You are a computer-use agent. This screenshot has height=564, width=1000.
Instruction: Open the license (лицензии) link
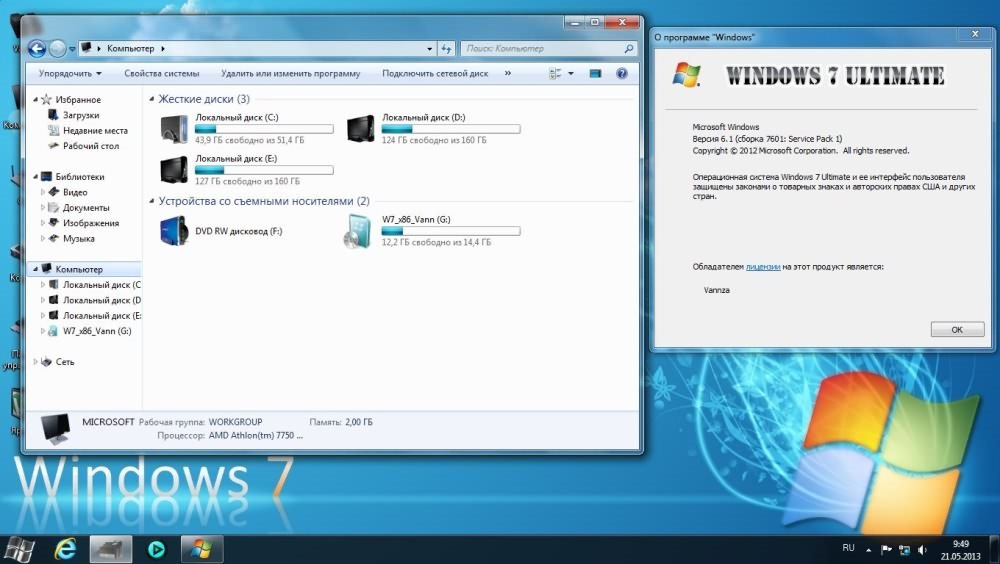763,267
